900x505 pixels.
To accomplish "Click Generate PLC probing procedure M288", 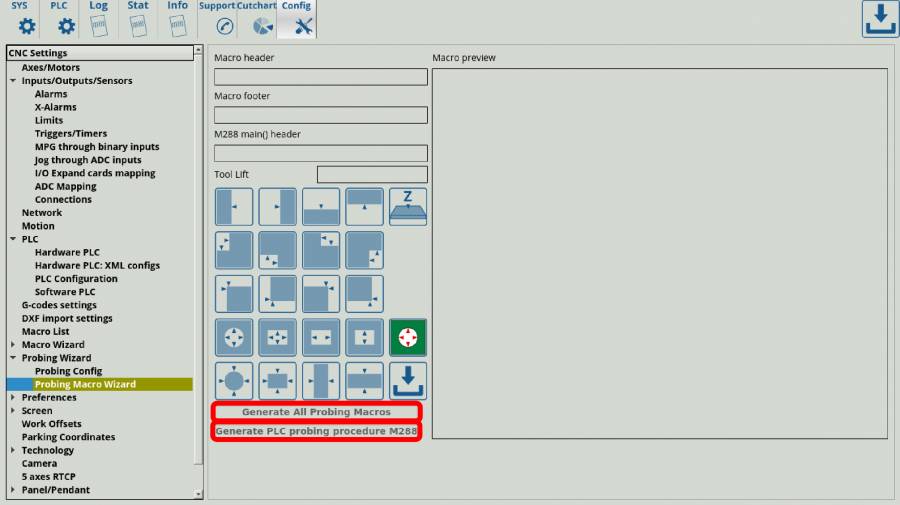I will pyautogui.click(x=316, y=431).
